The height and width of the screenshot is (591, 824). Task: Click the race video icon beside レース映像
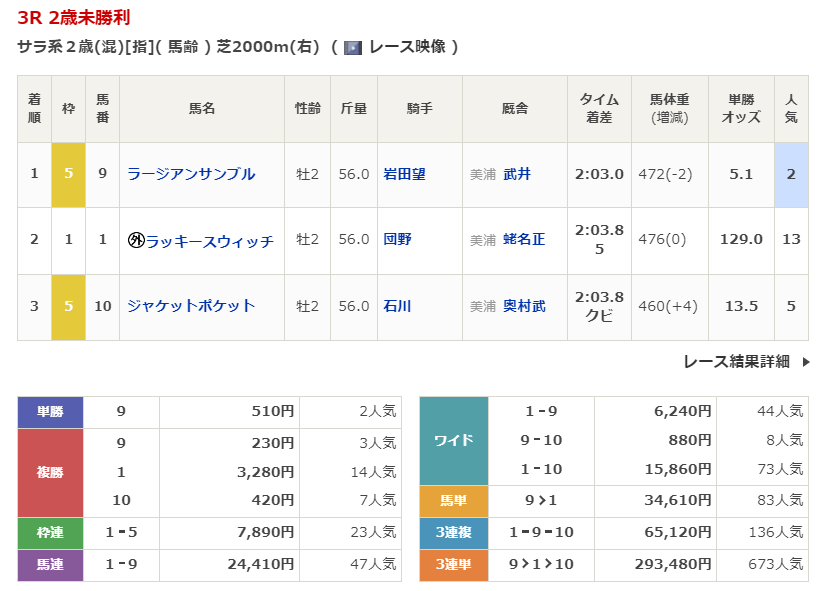click(x=352, y=47)
